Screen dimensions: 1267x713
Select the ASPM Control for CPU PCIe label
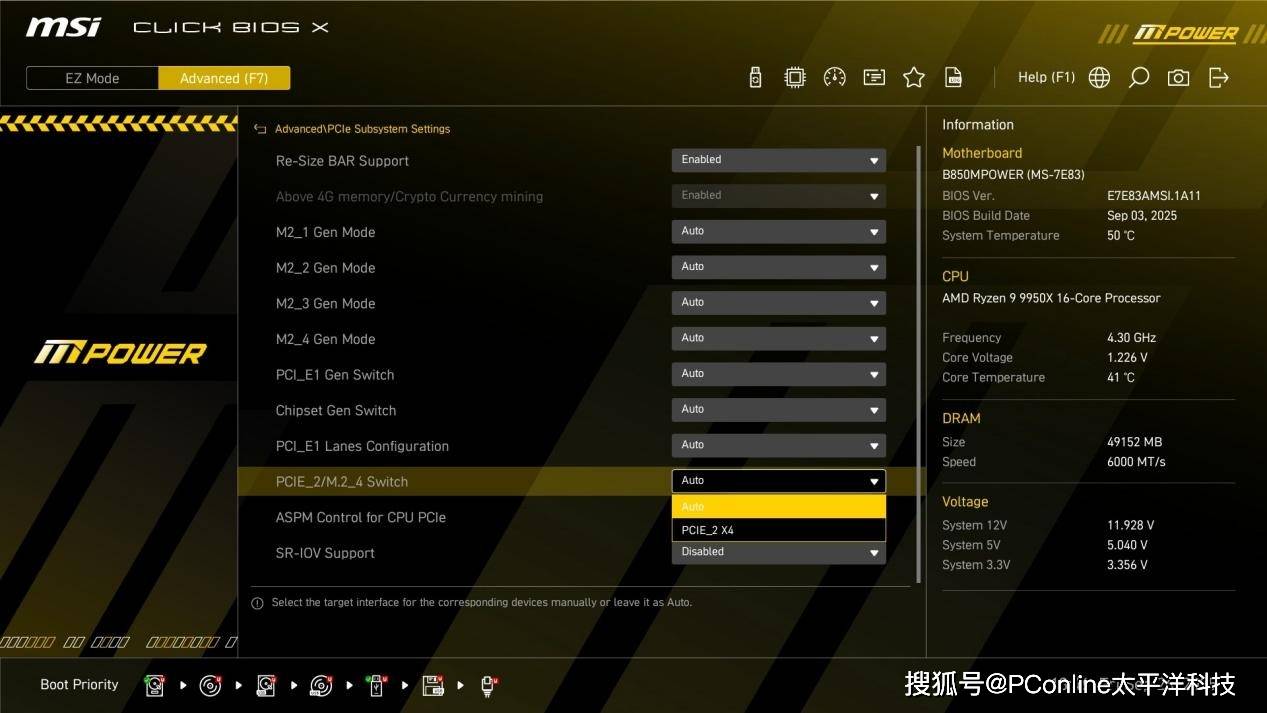click(361, 518)
